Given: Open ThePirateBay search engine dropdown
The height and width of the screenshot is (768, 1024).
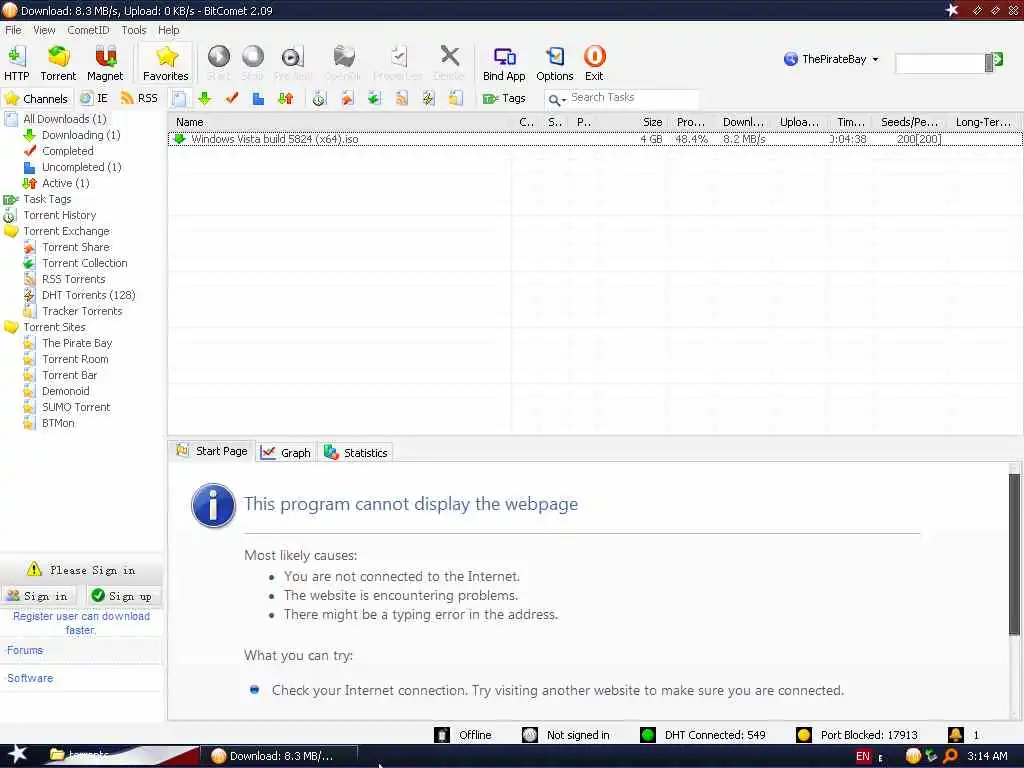Looking at the screenshot, I should tap(831, 59).
